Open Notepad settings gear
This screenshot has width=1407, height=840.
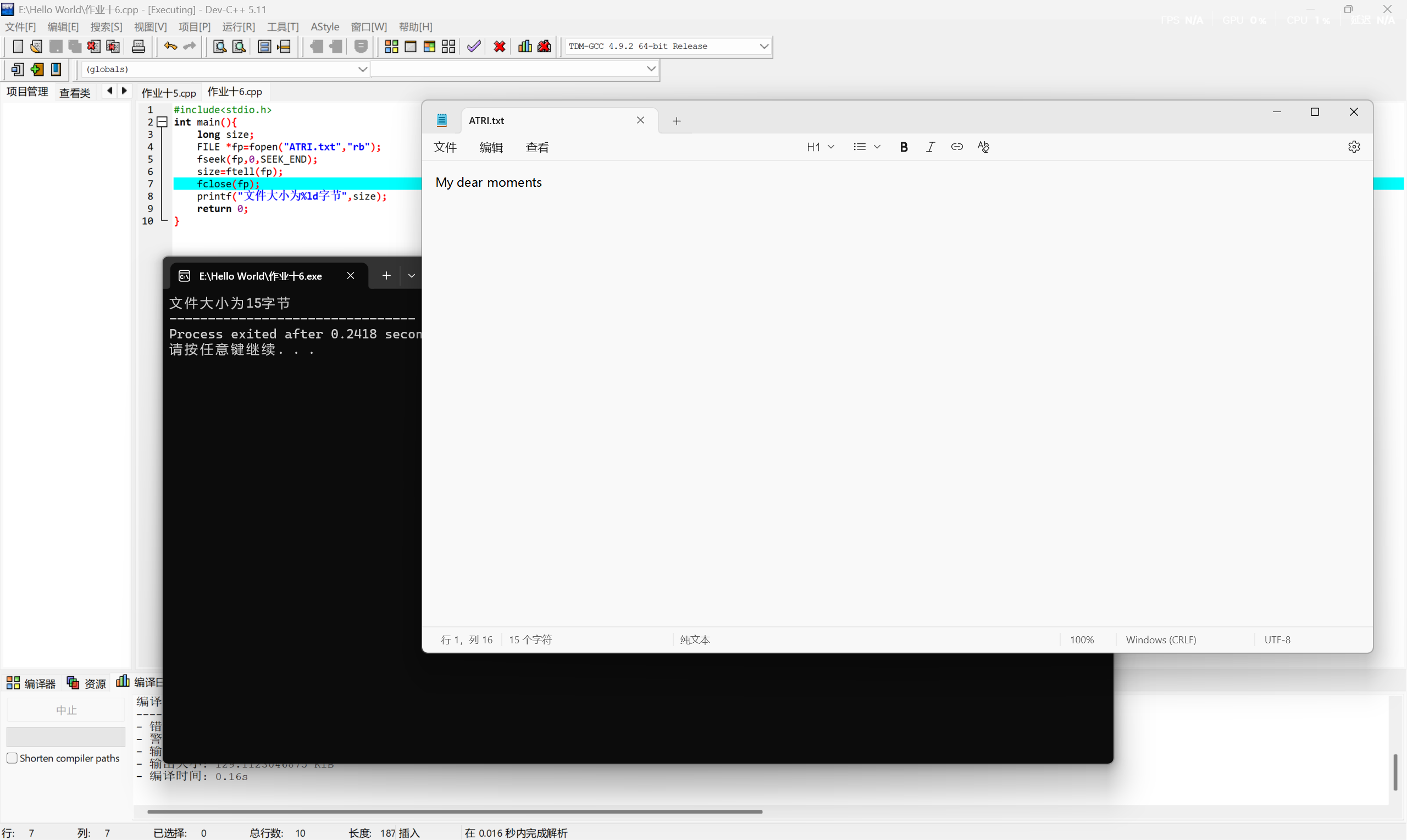click(x=1354, y=147)
